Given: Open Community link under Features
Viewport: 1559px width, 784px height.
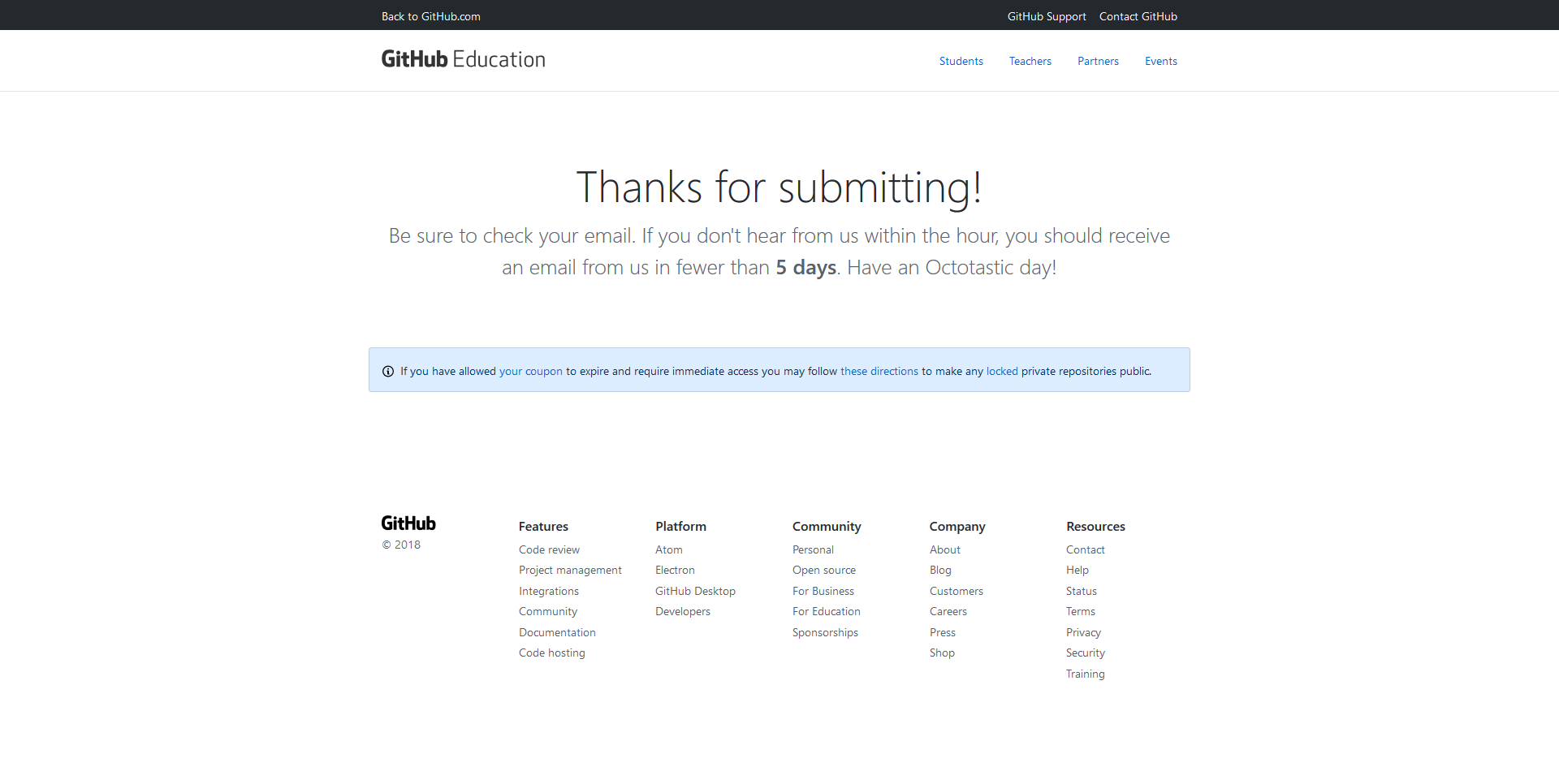Looking at the screenshot, I should pos(548,611).
